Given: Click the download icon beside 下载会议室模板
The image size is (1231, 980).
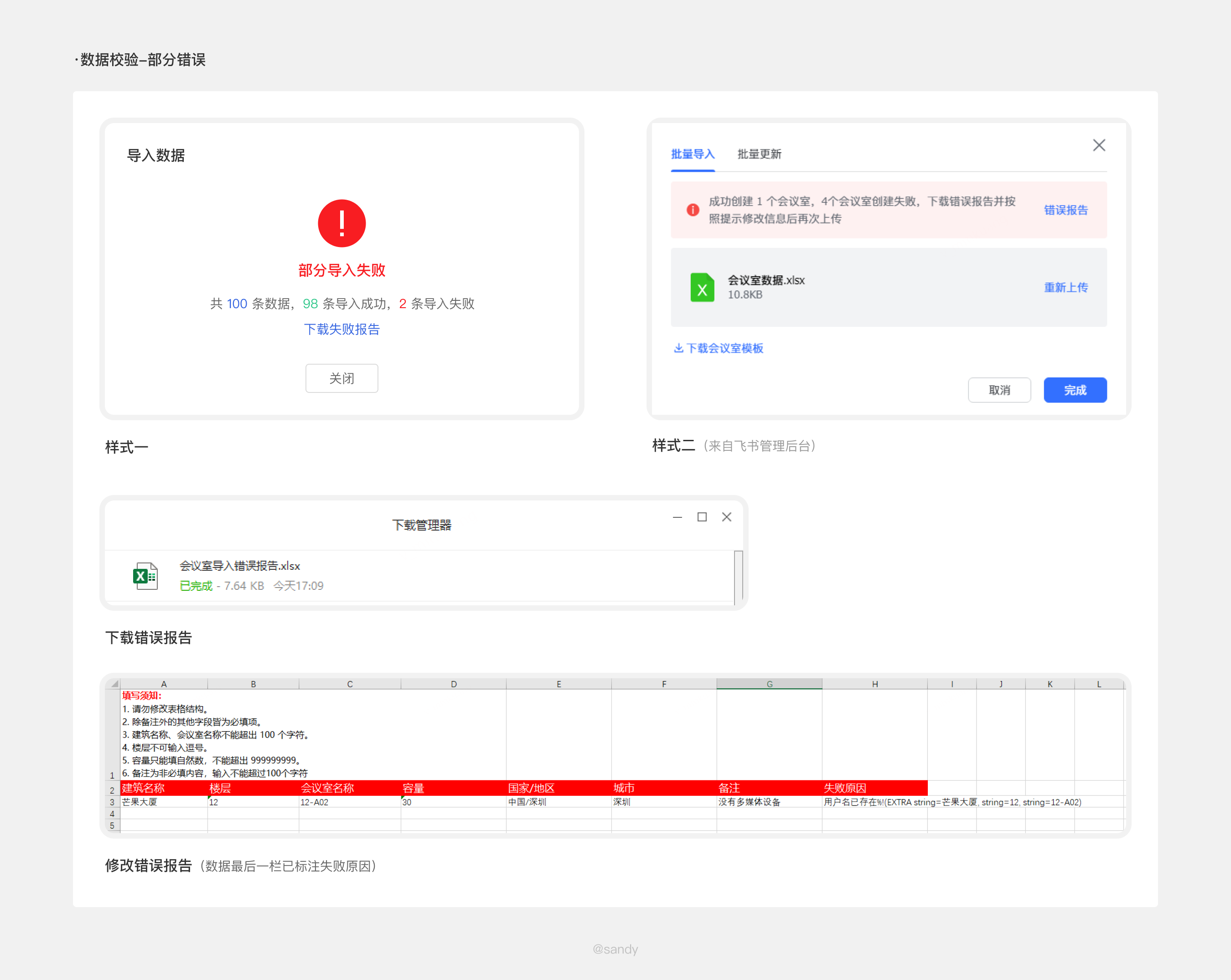Looking at the screenshot, I should tap(678, 348).
